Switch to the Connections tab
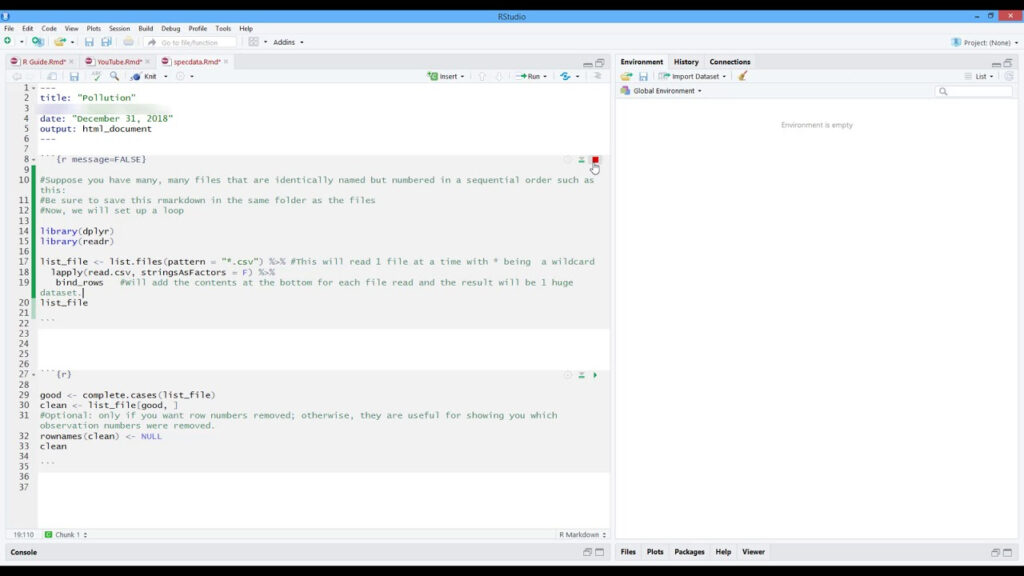The height and width of the screenshot is (576, 1024). click(x=729, y=61)
